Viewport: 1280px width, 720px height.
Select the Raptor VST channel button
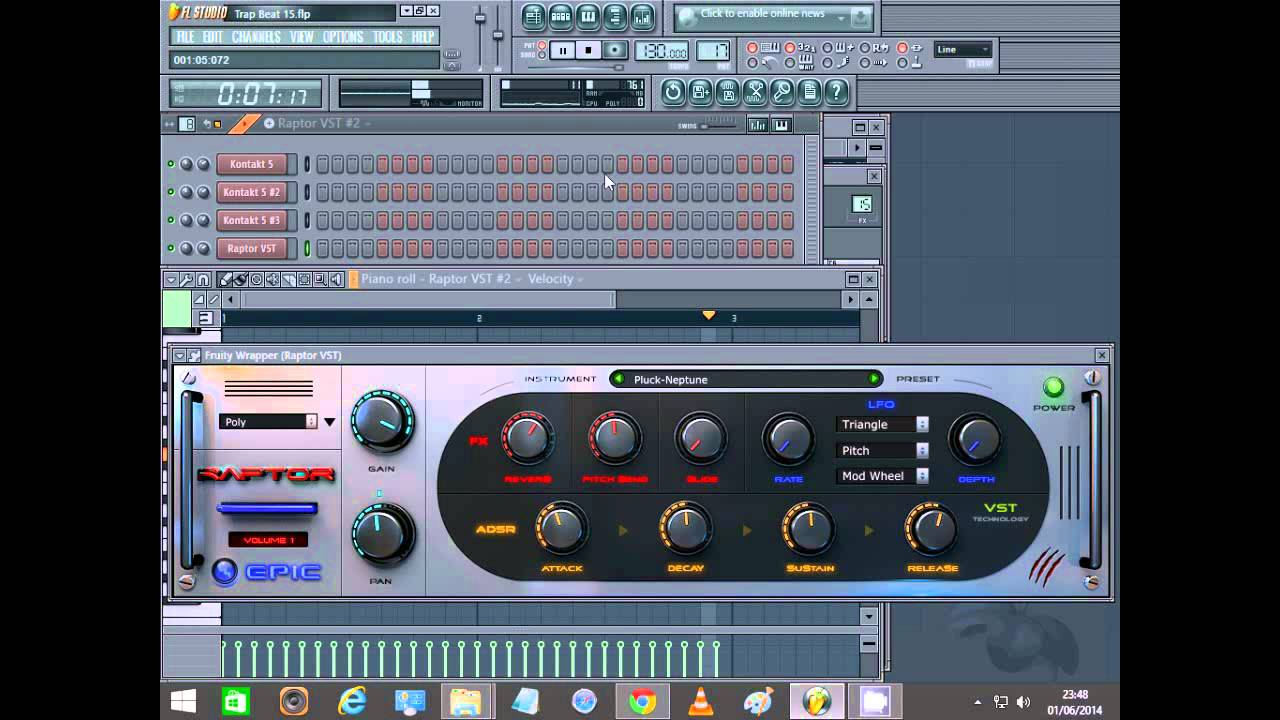pos(252,248)
